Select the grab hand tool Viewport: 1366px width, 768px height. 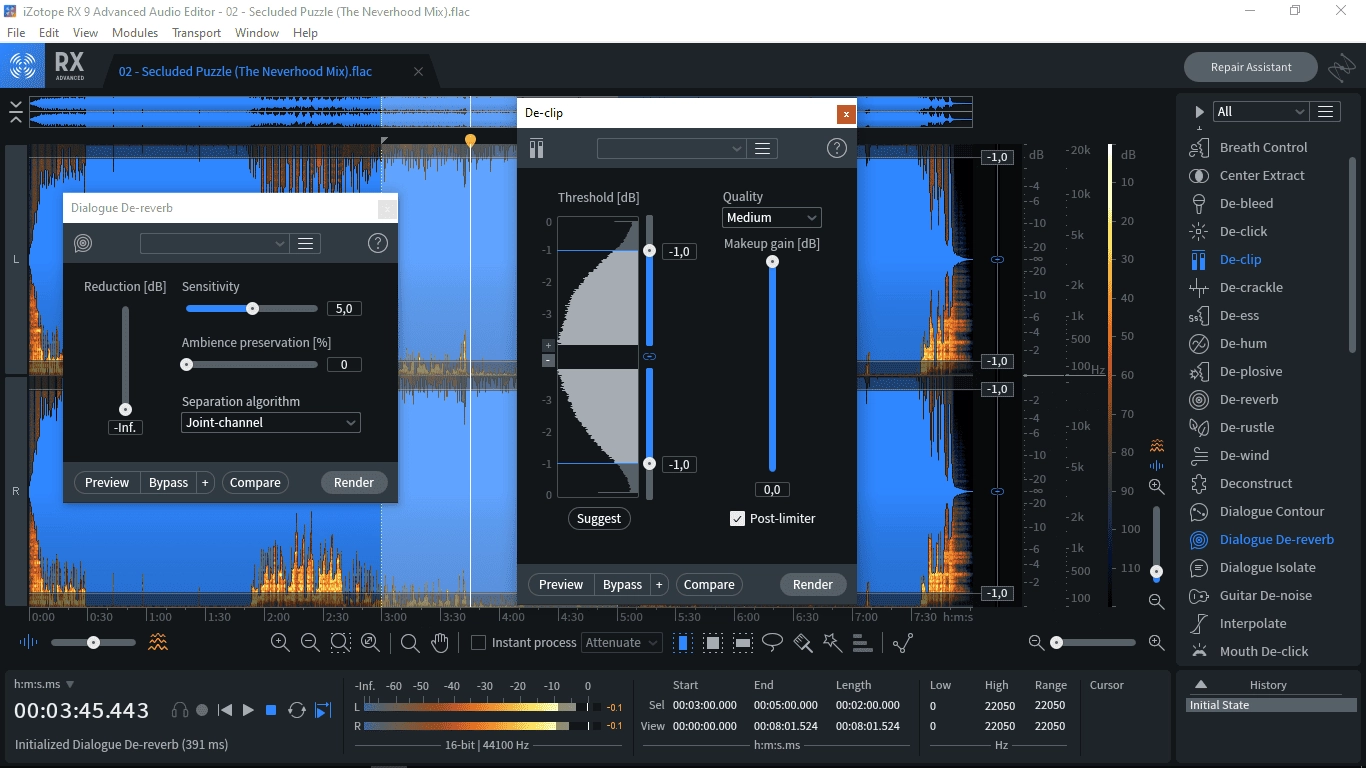click(x=440, y=642)
